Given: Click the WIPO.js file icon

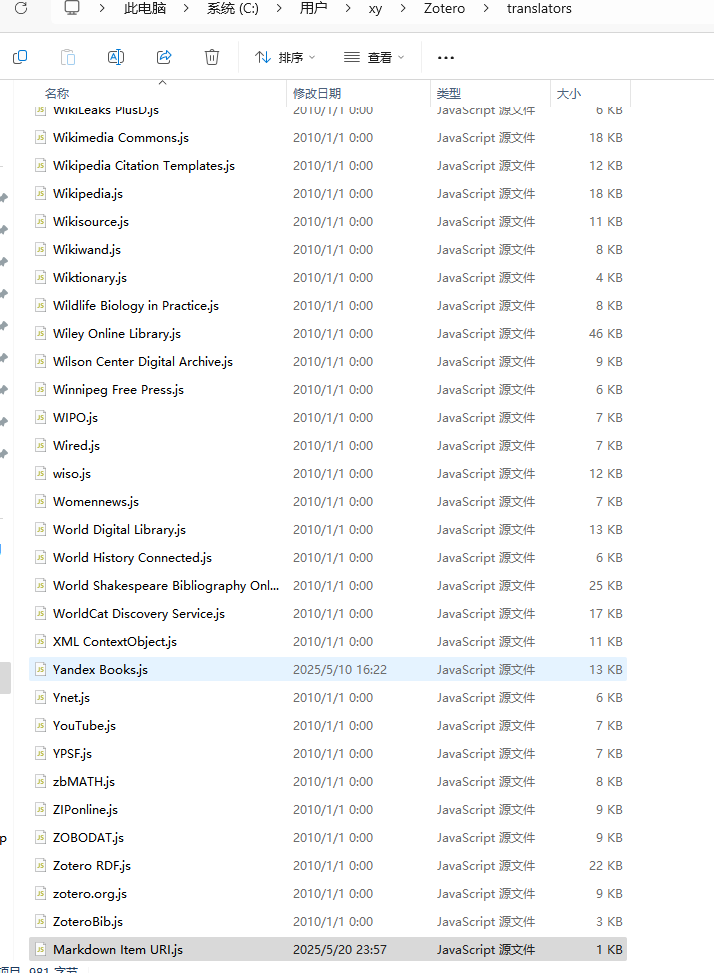Looking at the screenshot, I should click(x=40, y=418).
